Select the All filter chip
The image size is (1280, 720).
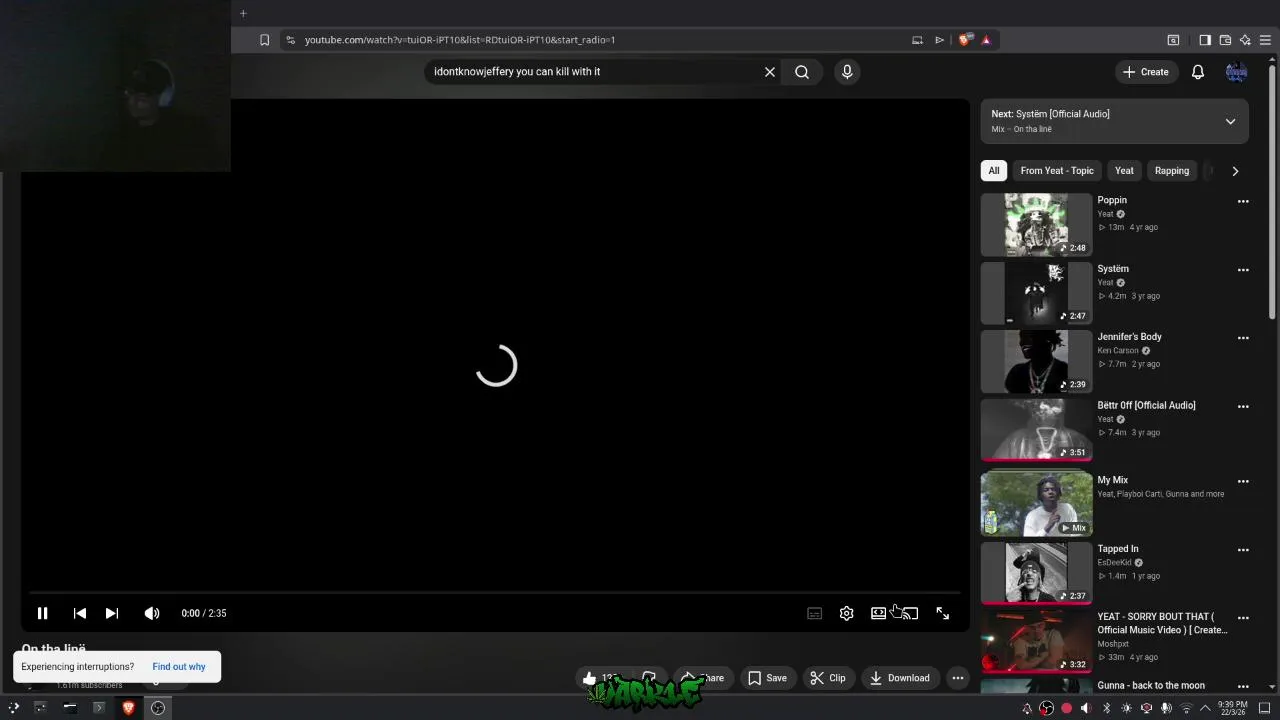click(993, 171)
